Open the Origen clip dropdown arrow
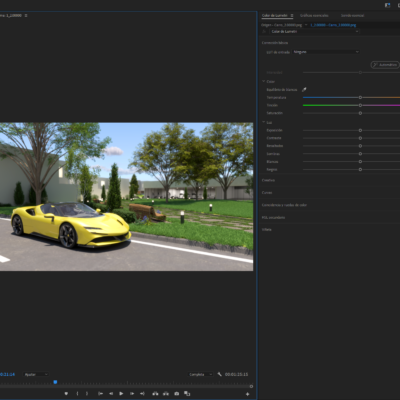 [x=306, y=25]
